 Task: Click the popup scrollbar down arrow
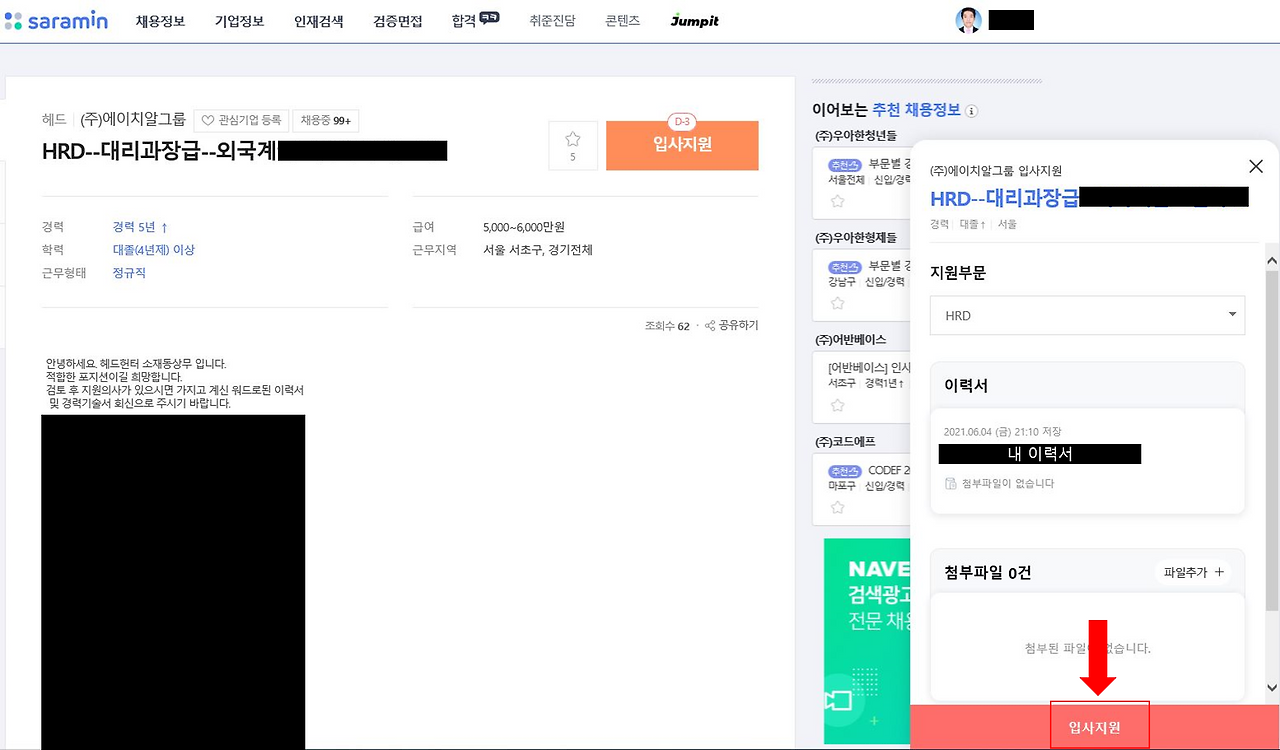pyautogui.click(x=1272, y=688)
